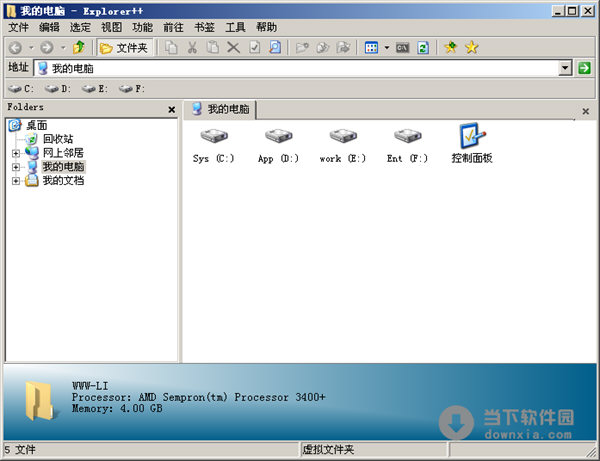Click the Processor info text line
The image size is (600, 461).
199,397
